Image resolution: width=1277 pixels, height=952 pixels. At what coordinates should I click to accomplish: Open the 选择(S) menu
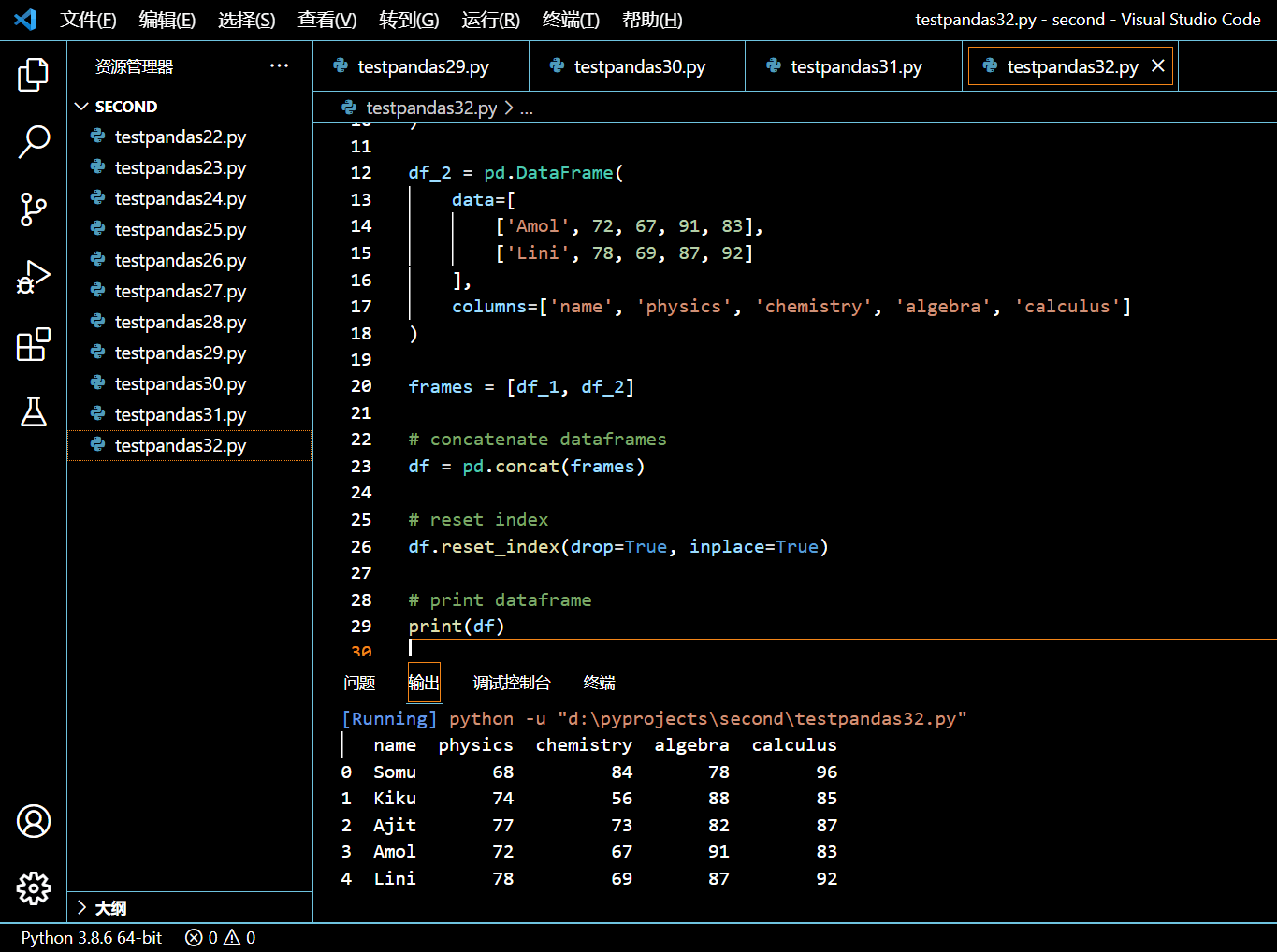246,20
